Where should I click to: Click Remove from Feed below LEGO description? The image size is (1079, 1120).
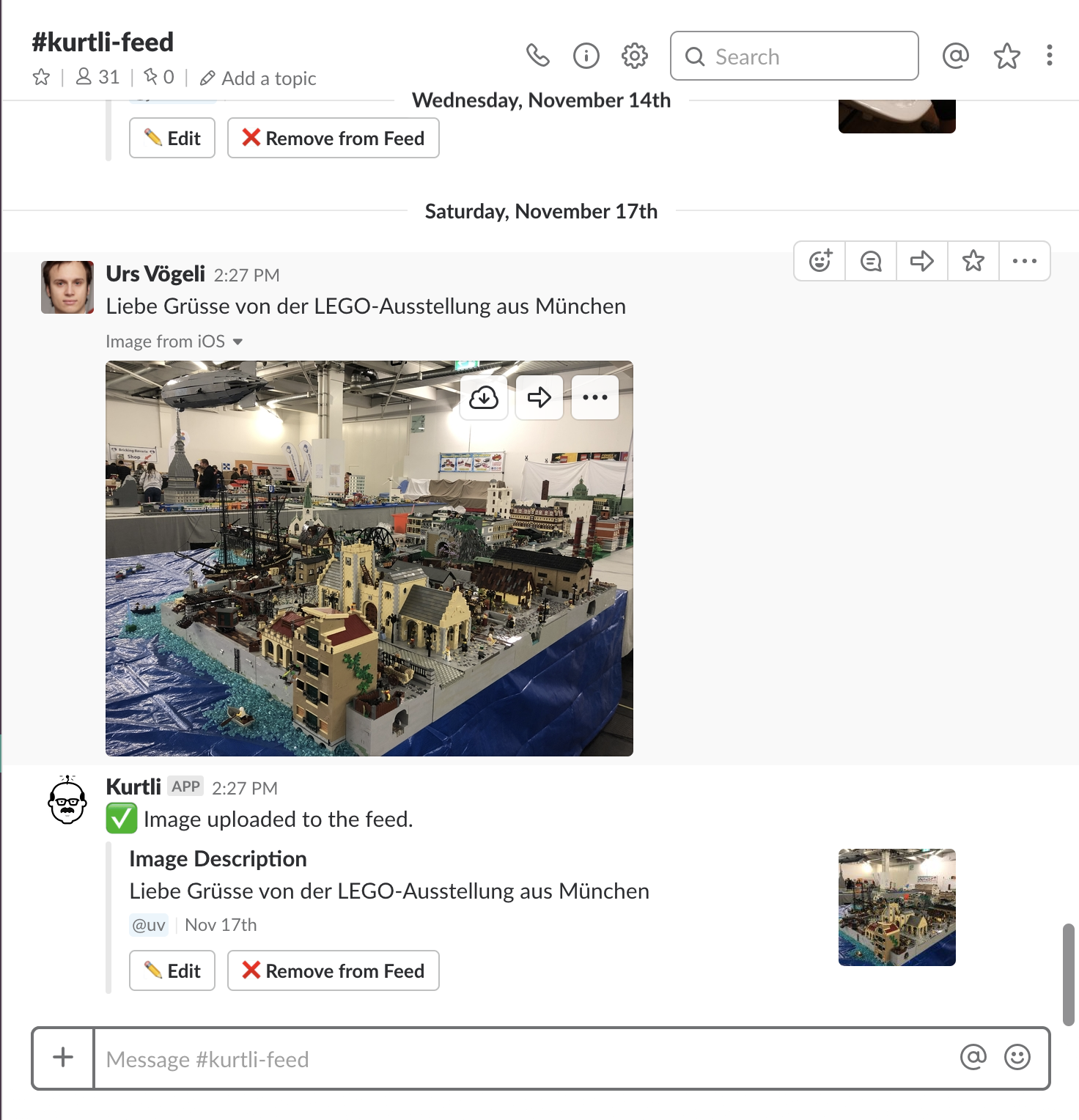tap(334, 970)
